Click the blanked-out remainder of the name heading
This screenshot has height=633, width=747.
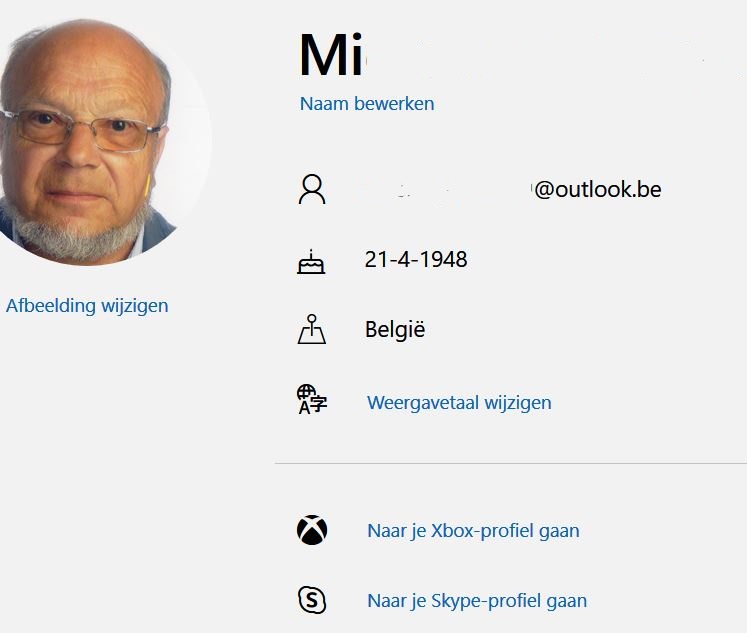click(540, 56)
